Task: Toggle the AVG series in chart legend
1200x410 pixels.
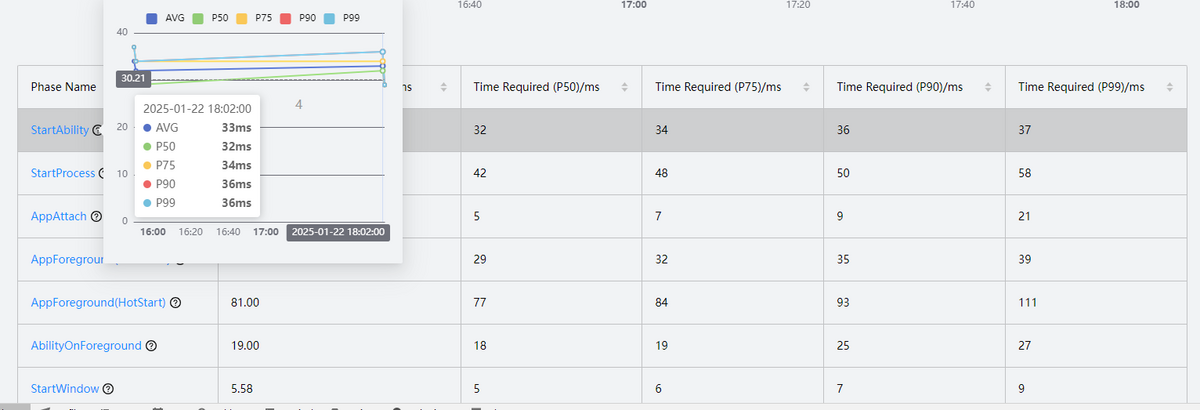Action: point(165,18)
